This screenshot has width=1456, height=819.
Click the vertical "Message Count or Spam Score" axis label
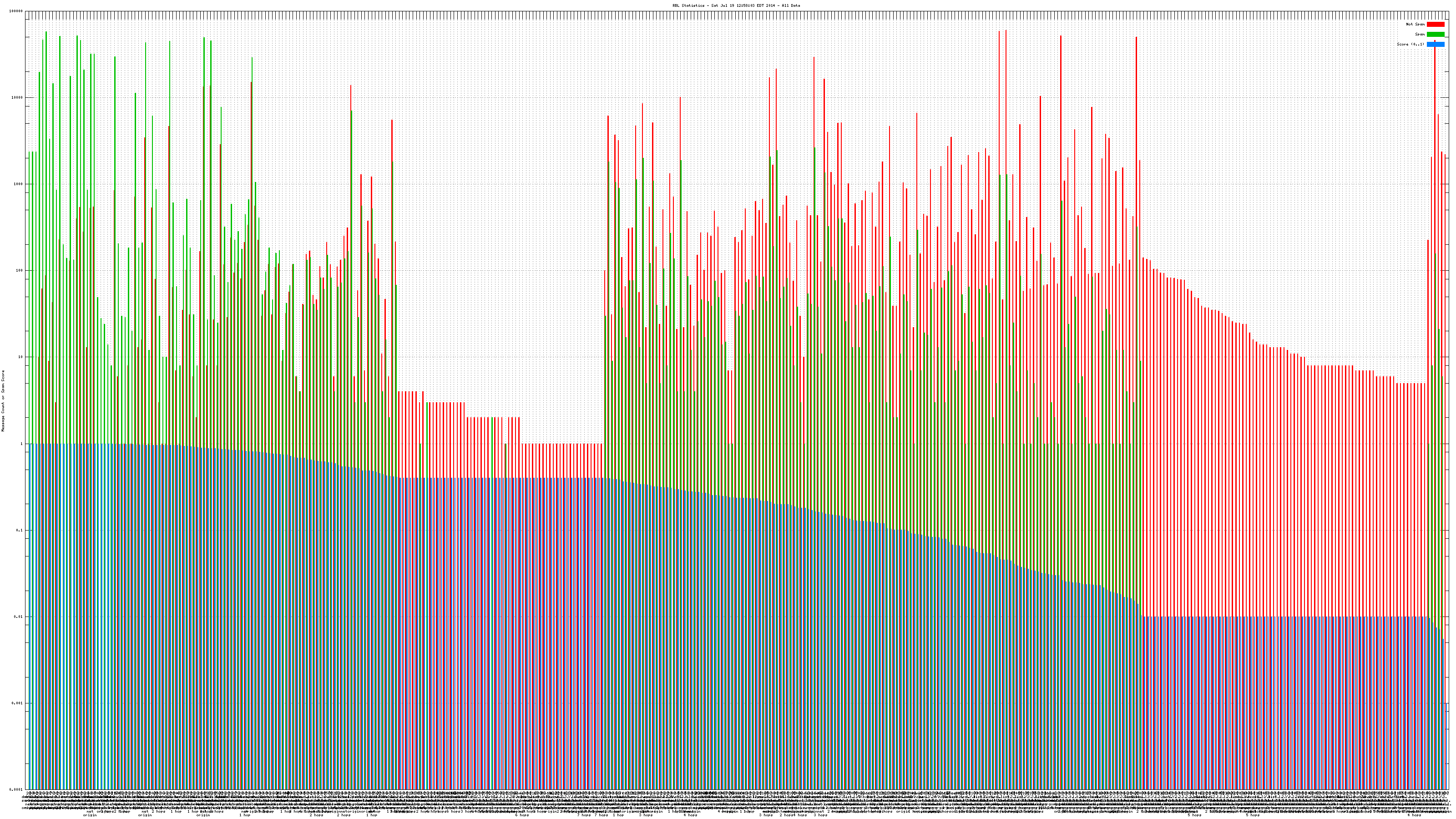(3, 401)
